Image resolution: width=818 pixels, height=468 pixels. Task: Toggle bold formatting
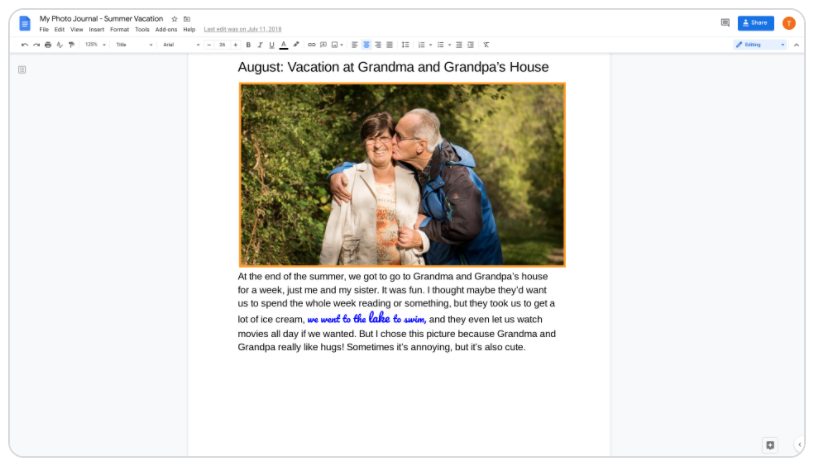[x=248, y=45]
